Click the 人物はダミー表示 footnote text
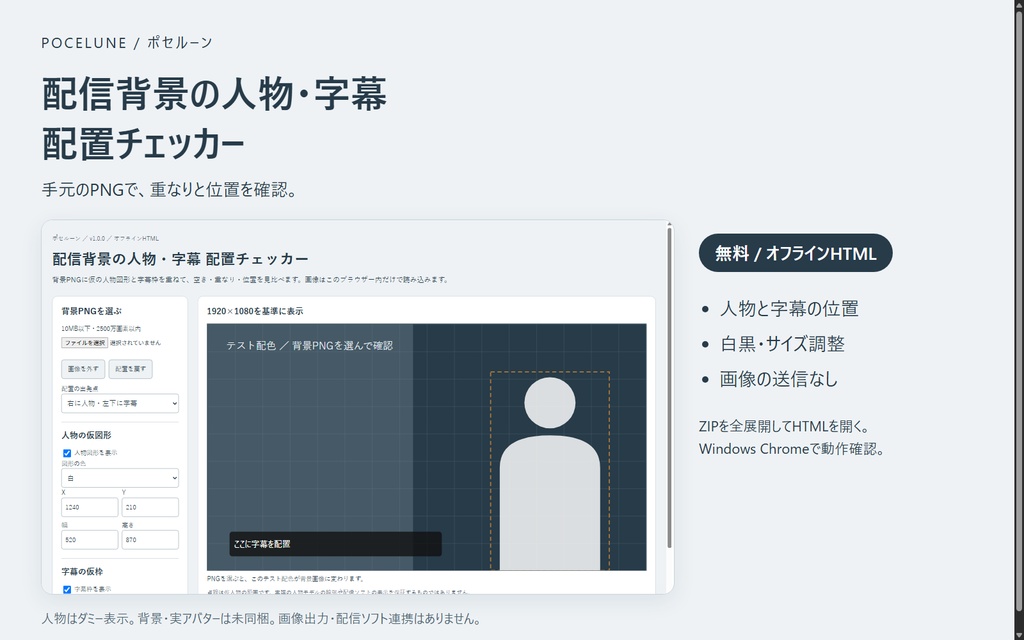The image size is (1024, 640). pos(261,618)
